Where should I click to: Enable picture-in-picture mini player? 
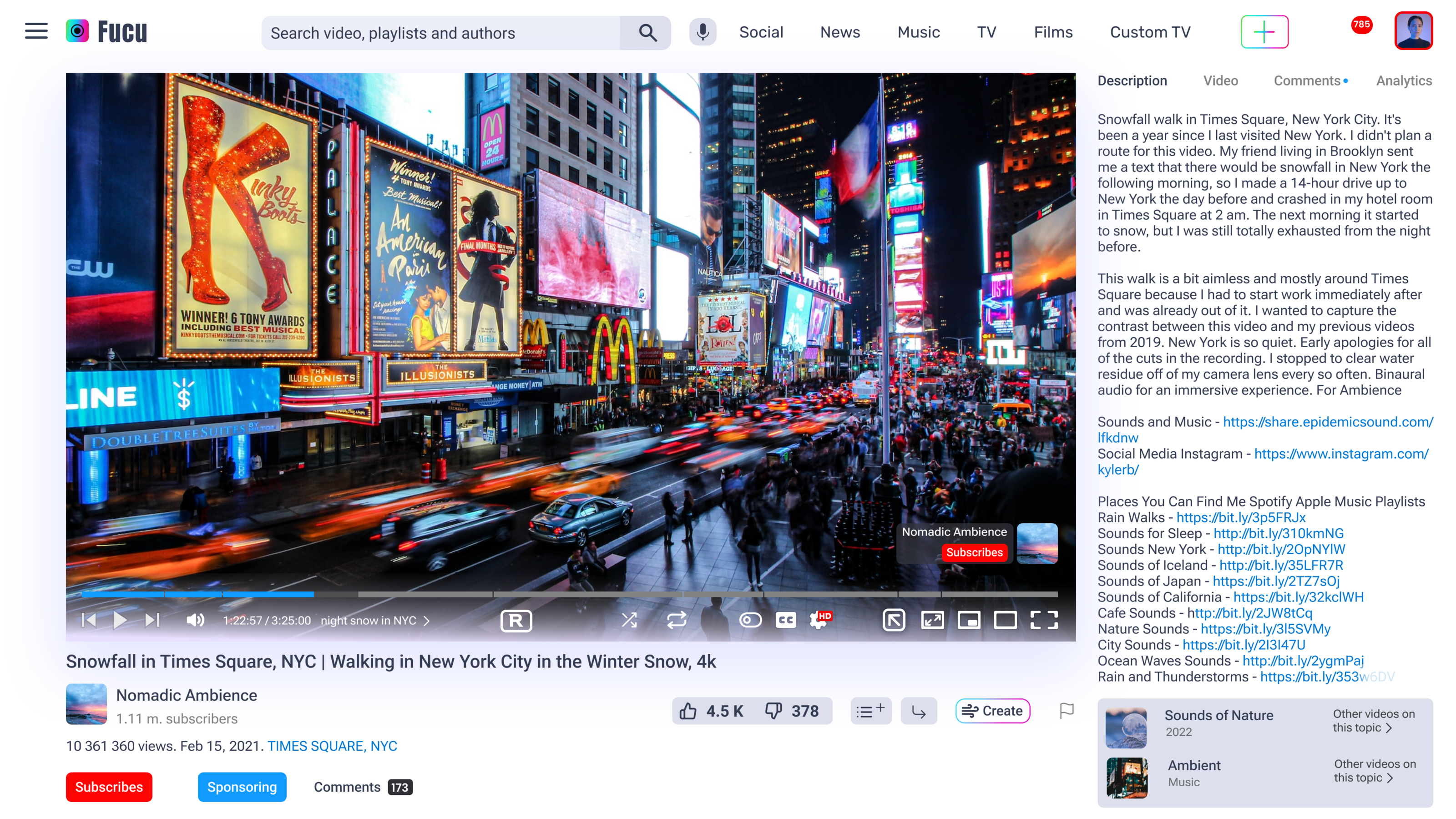(969, 620)
